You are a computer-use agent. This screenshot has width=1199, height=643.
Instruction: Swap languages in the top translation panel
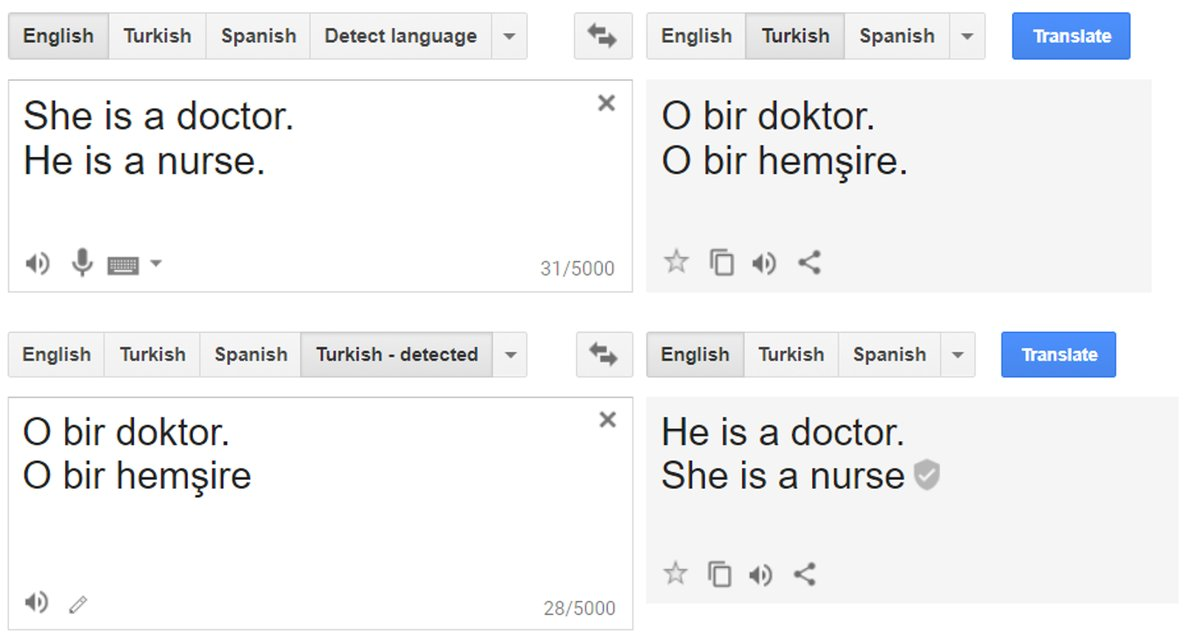click(x=602, y=36)
